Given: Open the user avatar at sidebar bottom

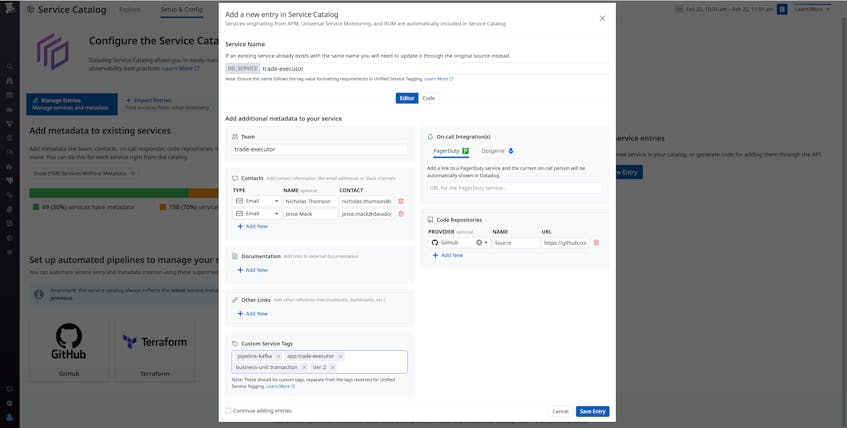Looking at the screenshot, I should (x=9, y=417).
